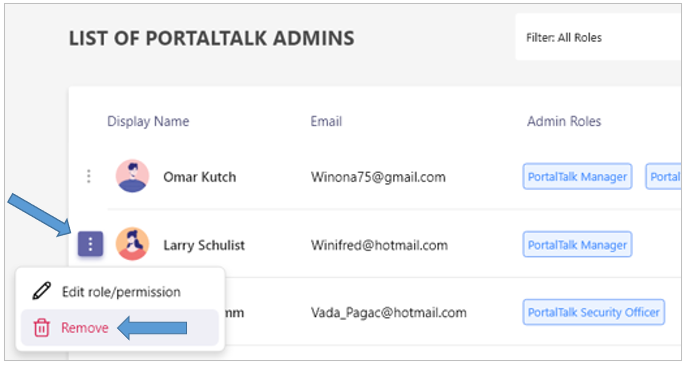Image resolution: width=687 pixels, height=367 pixels.
Task: Click the highlighted three-dot button for Larry Schulist
Action: (90, 243)
